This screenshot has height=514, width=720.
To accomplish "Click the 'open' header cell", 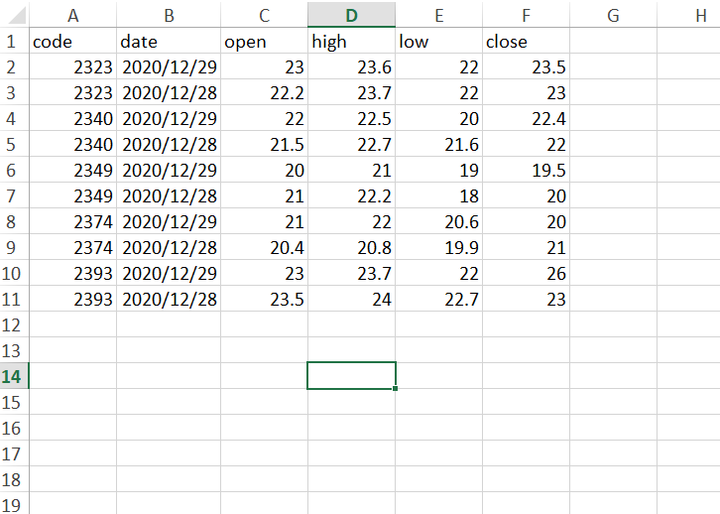I will (264, 41).
